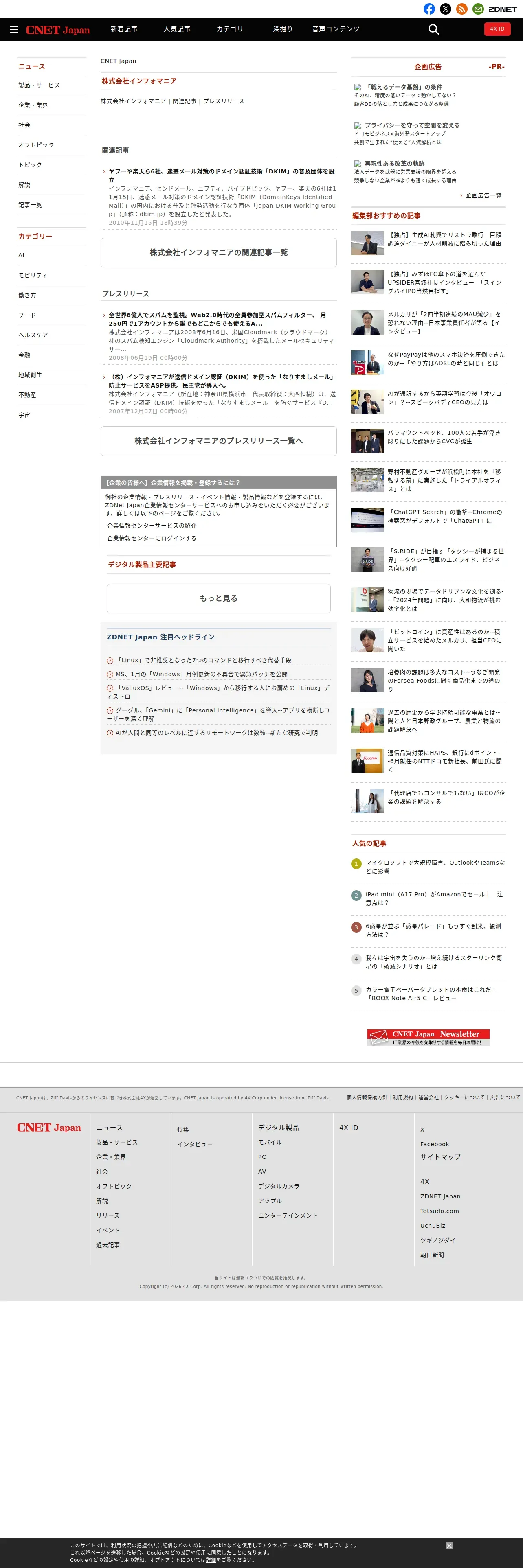Click thumbnail for 生成AI リストラ article
Image resolution: width=523 pixels, height=1568 pixels.
tap(367, 243)
